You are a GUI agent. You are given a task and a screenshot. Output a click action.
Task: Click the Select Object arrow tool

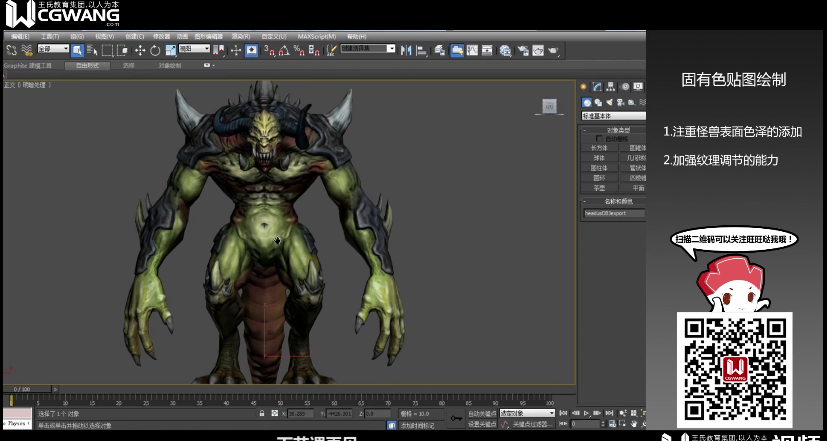[78, 49]
